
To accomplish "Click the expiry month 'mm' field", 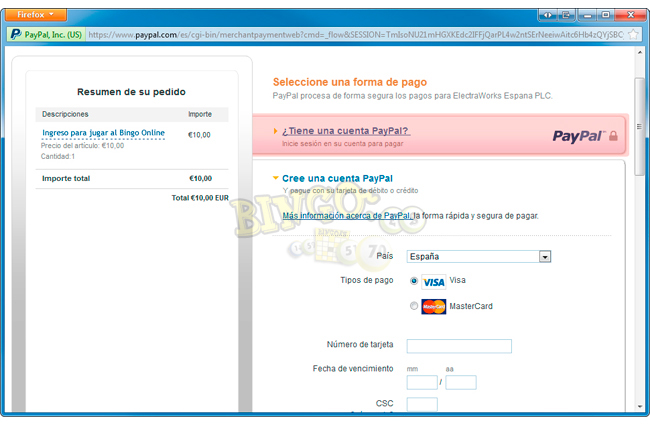I will click(422, 382).
